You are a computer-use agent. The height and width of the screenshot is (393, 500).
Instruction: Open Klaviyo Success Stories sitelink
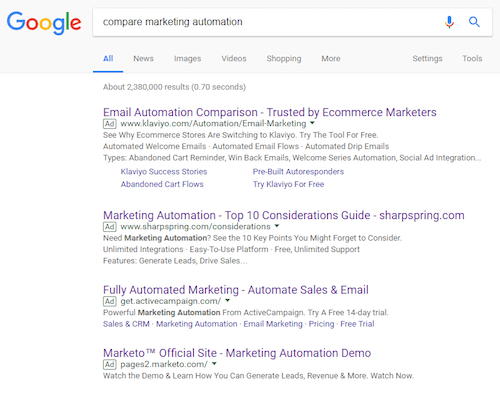pos(164,172)
